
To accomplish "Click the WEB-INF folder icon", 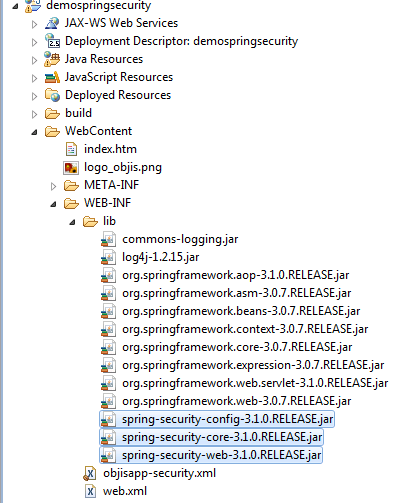I will point(71,204).
